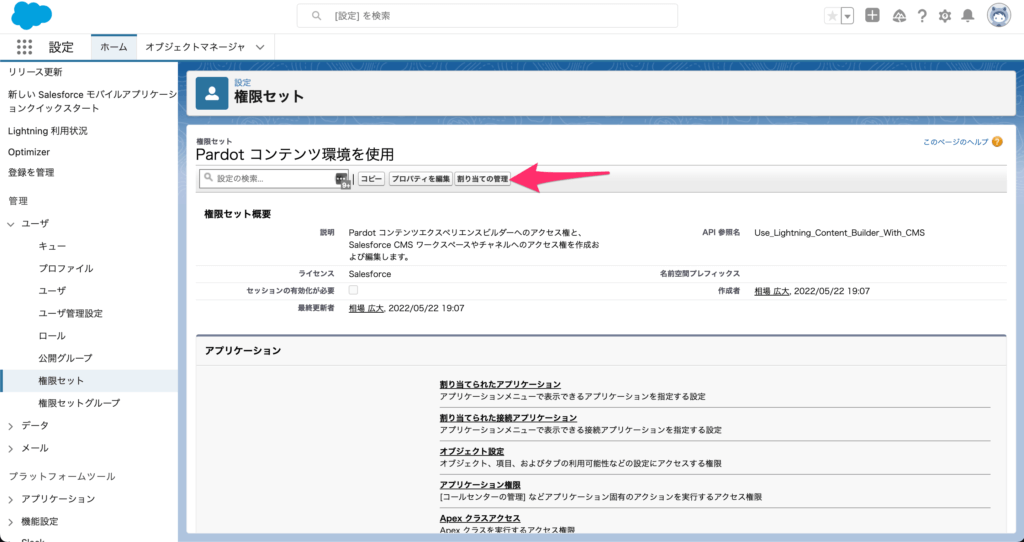Collapse the ユーザ section in the sidebar
Viewport: 1024px width, 542px height.
pyautogui.click(x=11, y=223)
